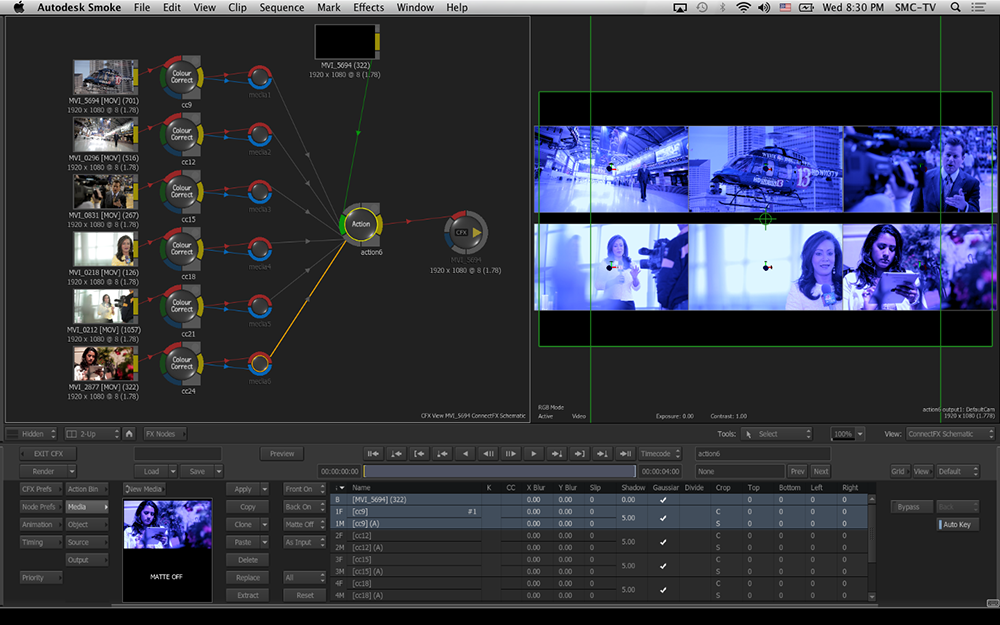Open the Tools Select dropdown
1000x625 pixels.
pyautogui.click(x=778, y=434)
